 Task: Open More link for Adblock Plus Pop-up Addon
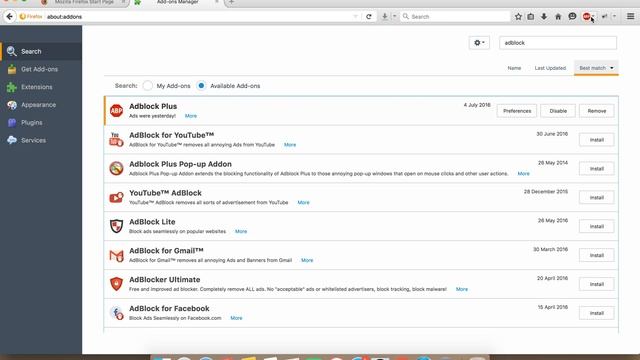tap(523, 174)
